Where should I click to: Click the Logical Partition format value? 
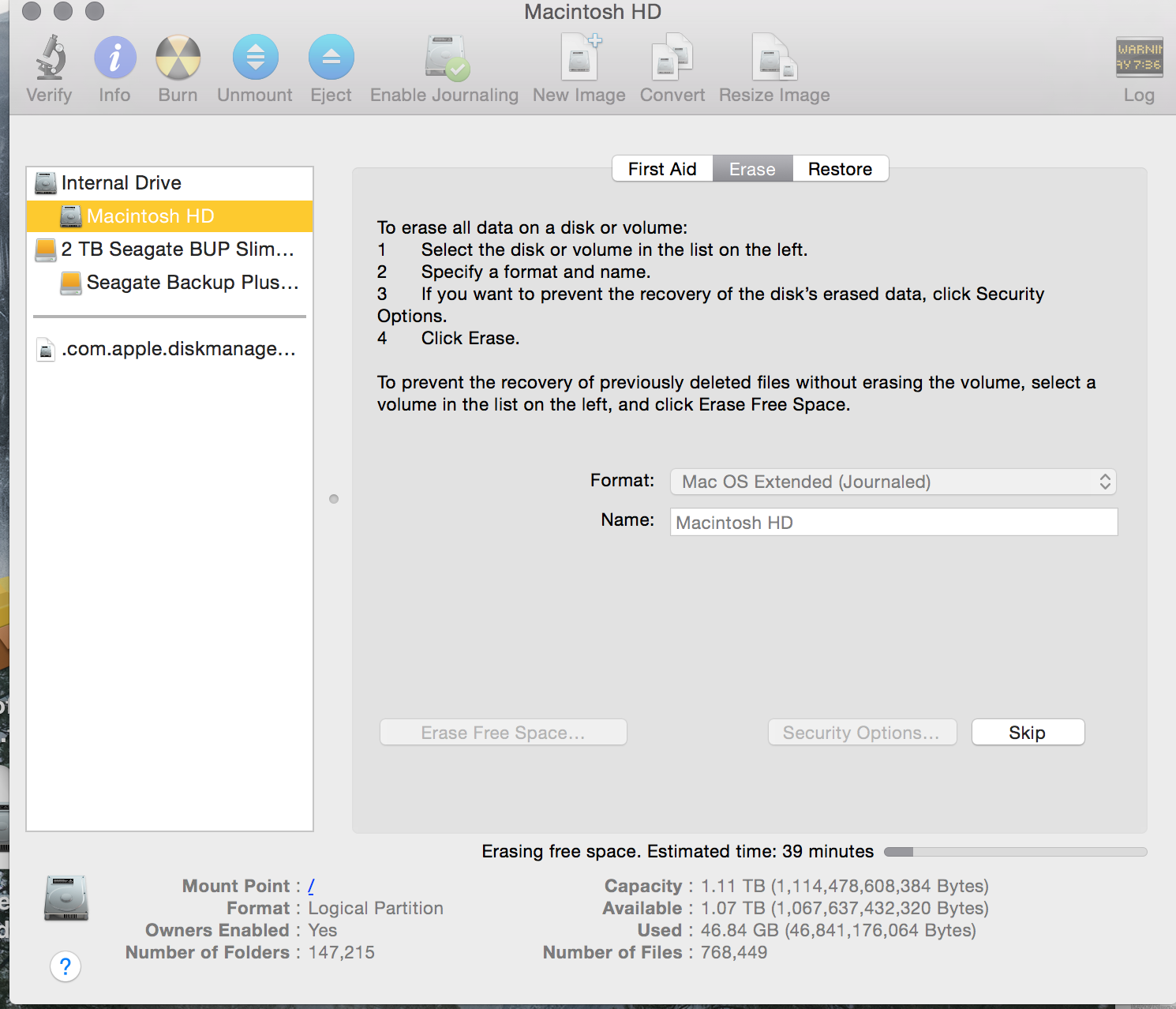(376, 908)
